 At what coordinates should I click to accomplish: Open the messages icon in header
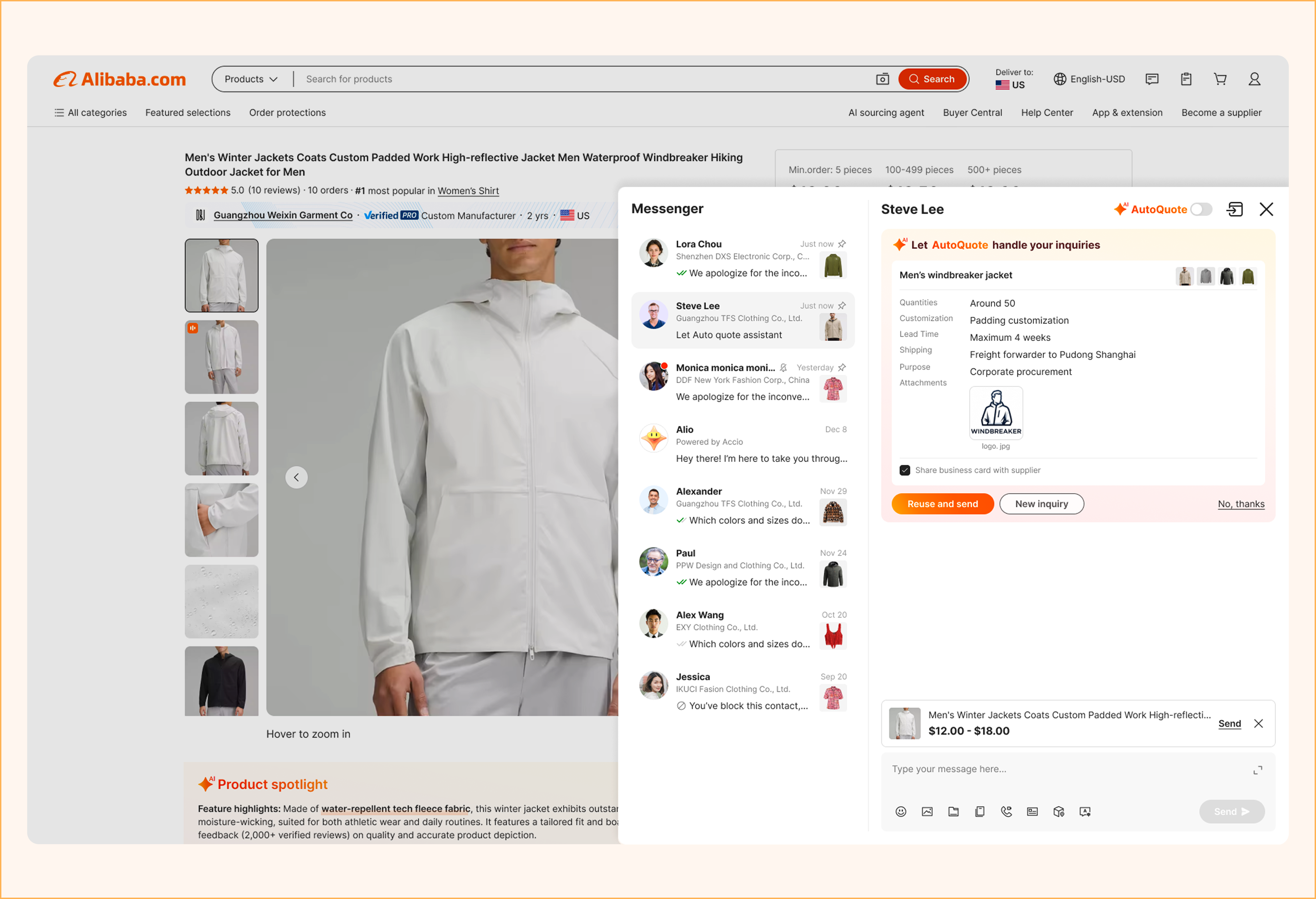click(x=1152, y=79)
